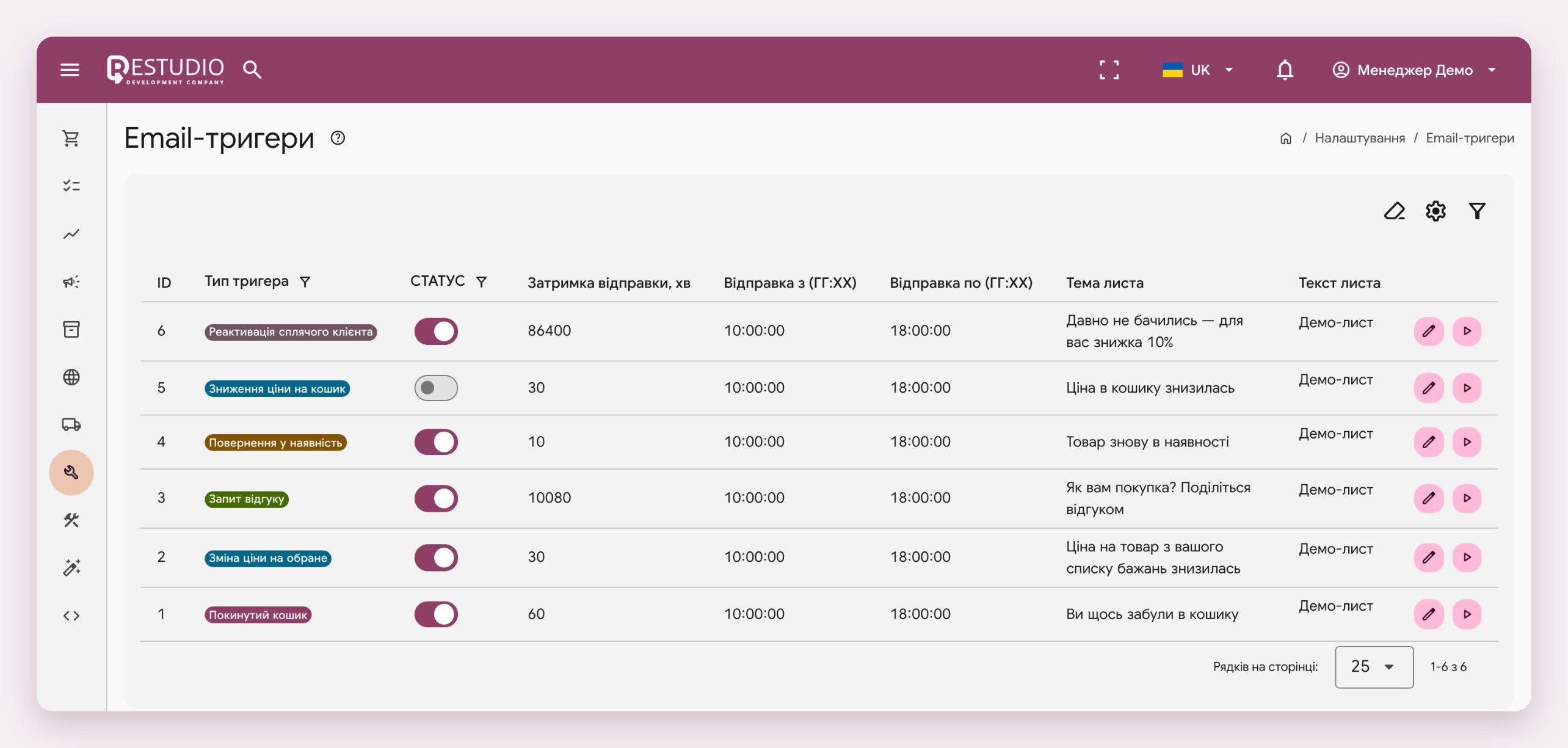Open the delivery truck sidebar section

pos(71,424)
